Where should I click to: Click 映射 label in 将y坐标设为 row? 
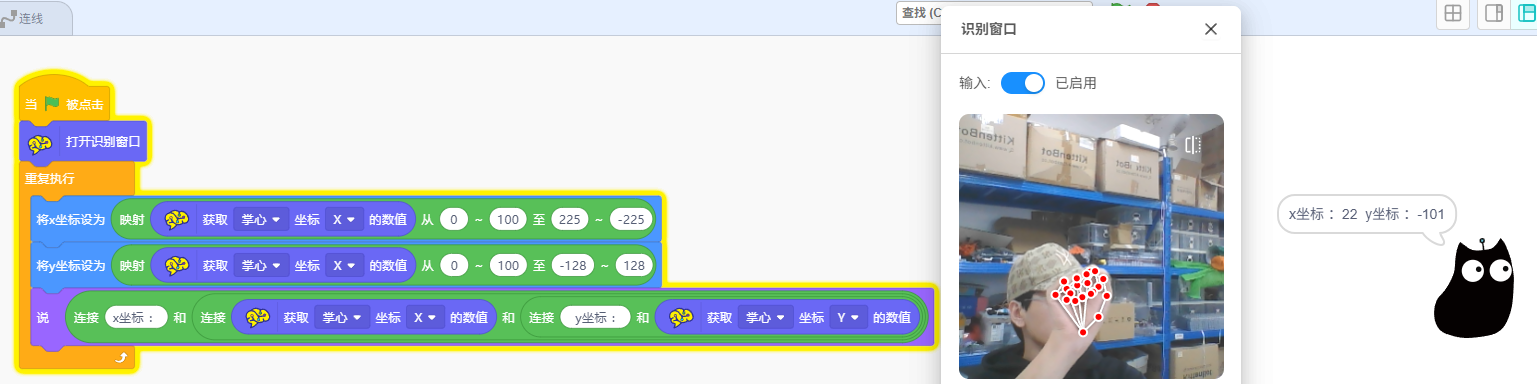(x=131, y=266)
